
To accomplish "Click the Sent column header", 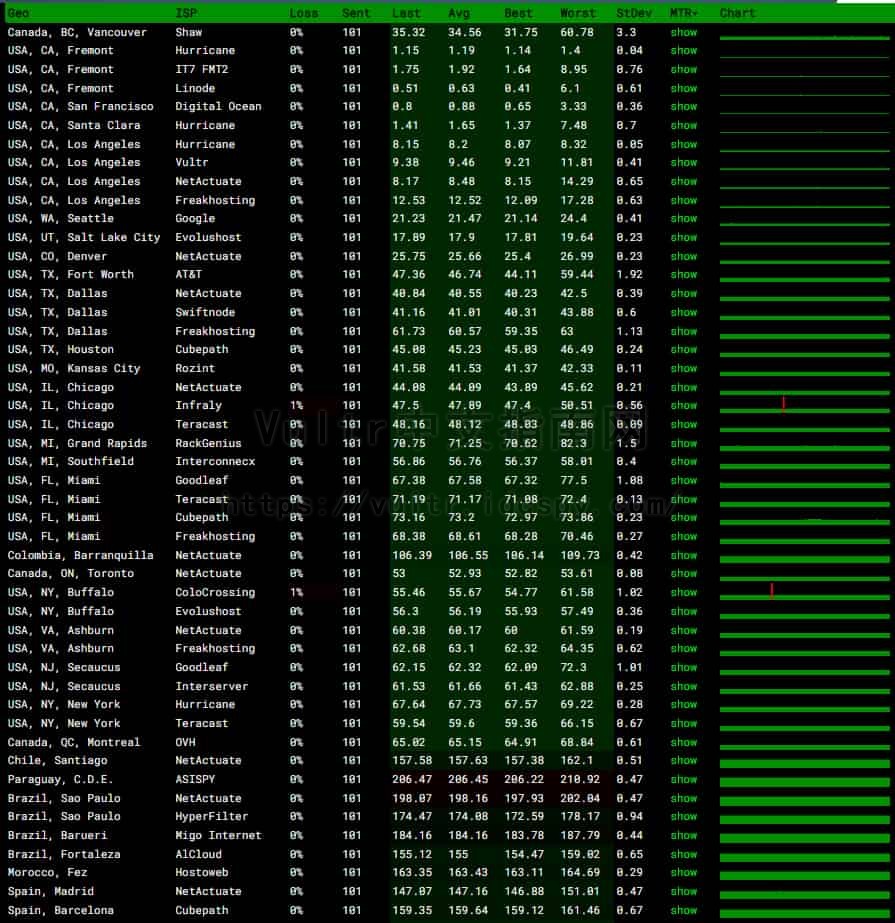I will tap(356, 13).
